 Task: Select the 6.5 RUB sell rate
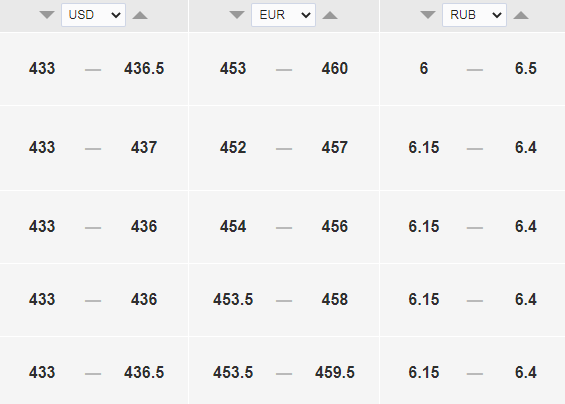(526, 68)
